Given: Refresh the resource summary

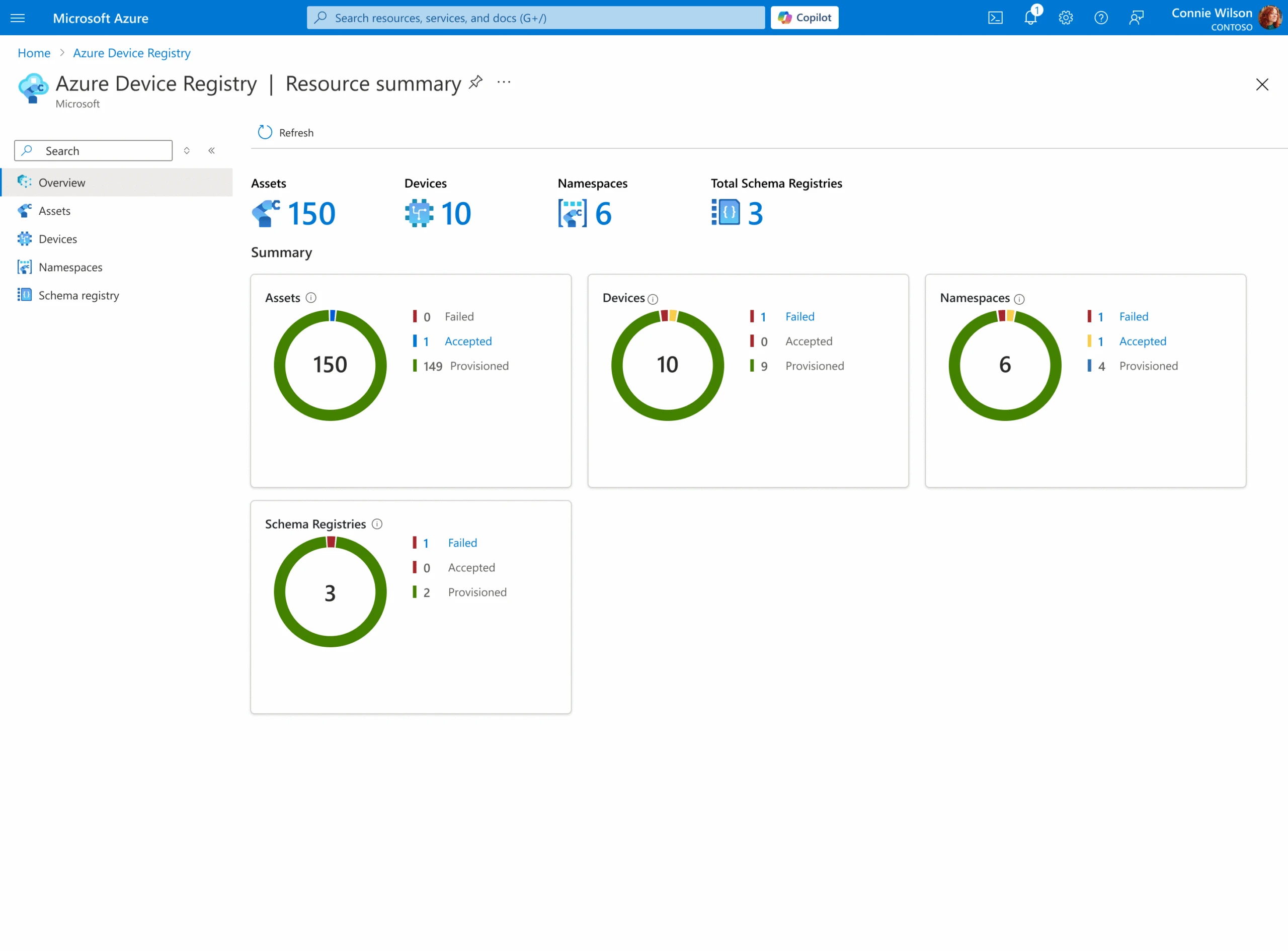Looking at the screenshot, I should pyautogui.click(x=286, y=132).
